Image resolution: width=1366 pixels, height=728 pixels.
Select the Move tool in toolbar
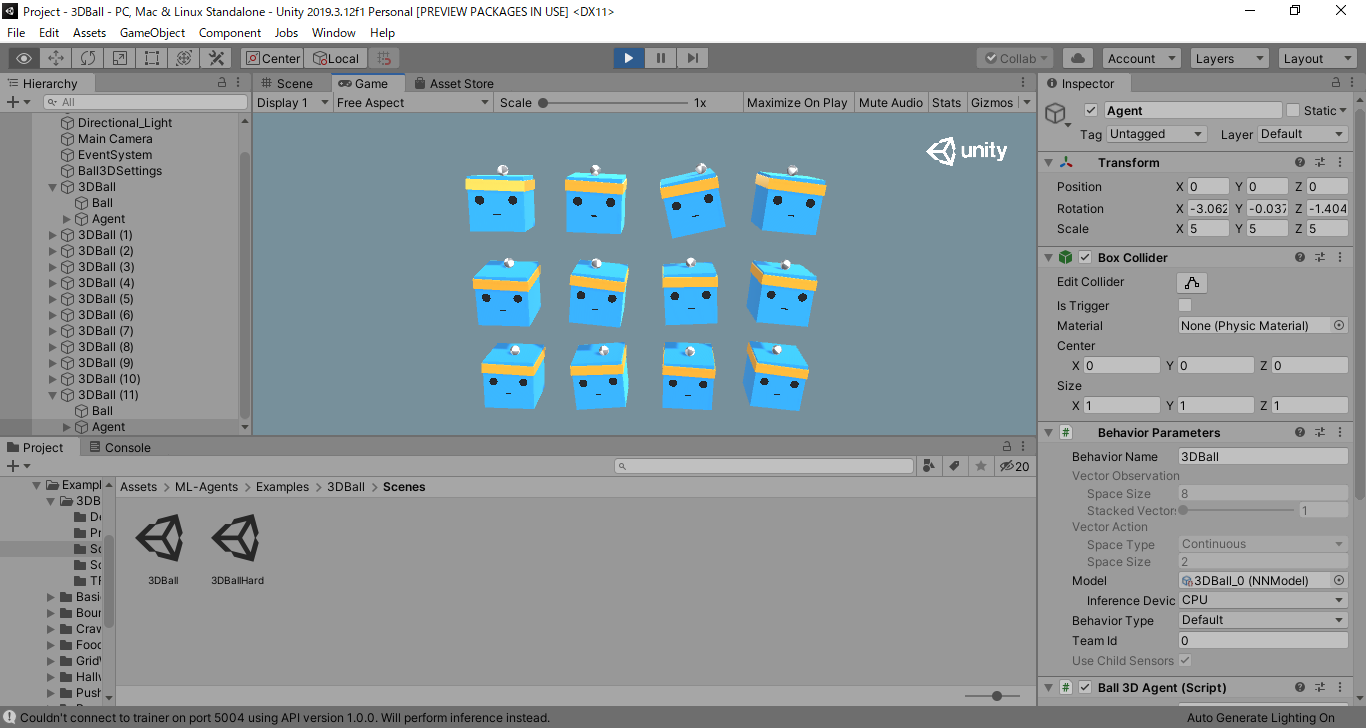click(56, 58)
